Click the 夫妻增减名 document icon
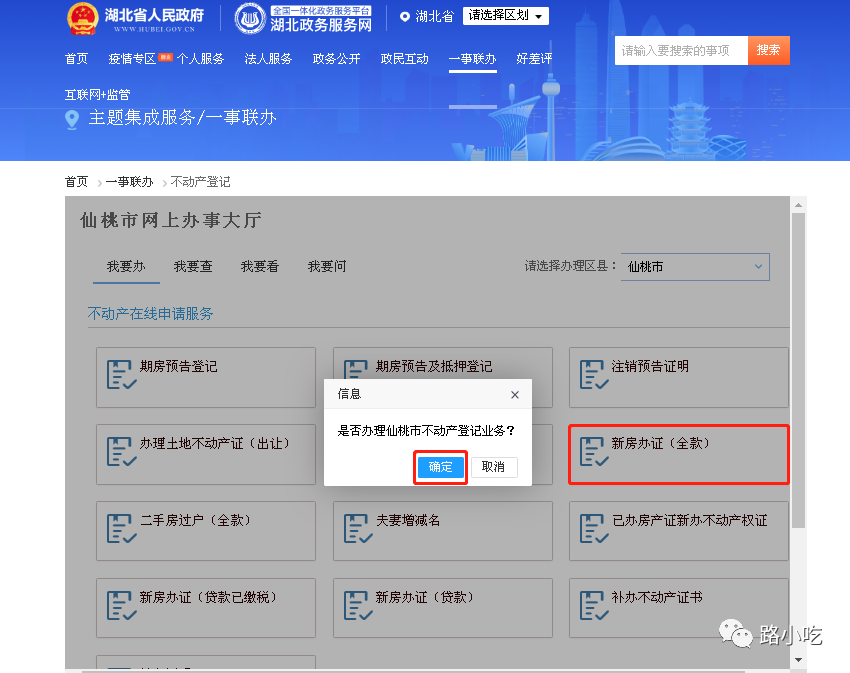850x673 pixels. tap(358, 529)
